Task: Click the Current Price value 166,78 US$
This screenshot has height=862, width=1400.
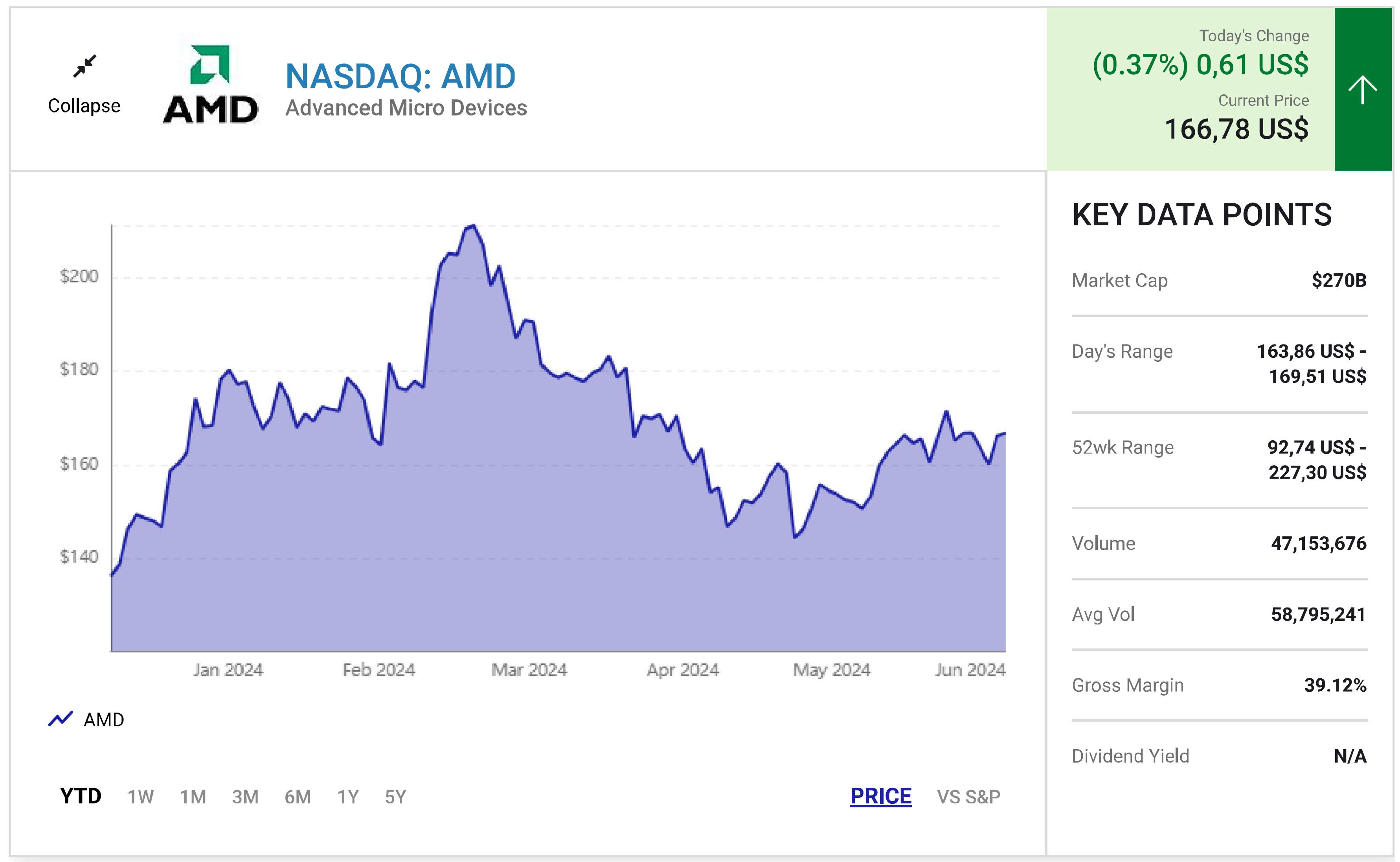Action: point(1236,129)
